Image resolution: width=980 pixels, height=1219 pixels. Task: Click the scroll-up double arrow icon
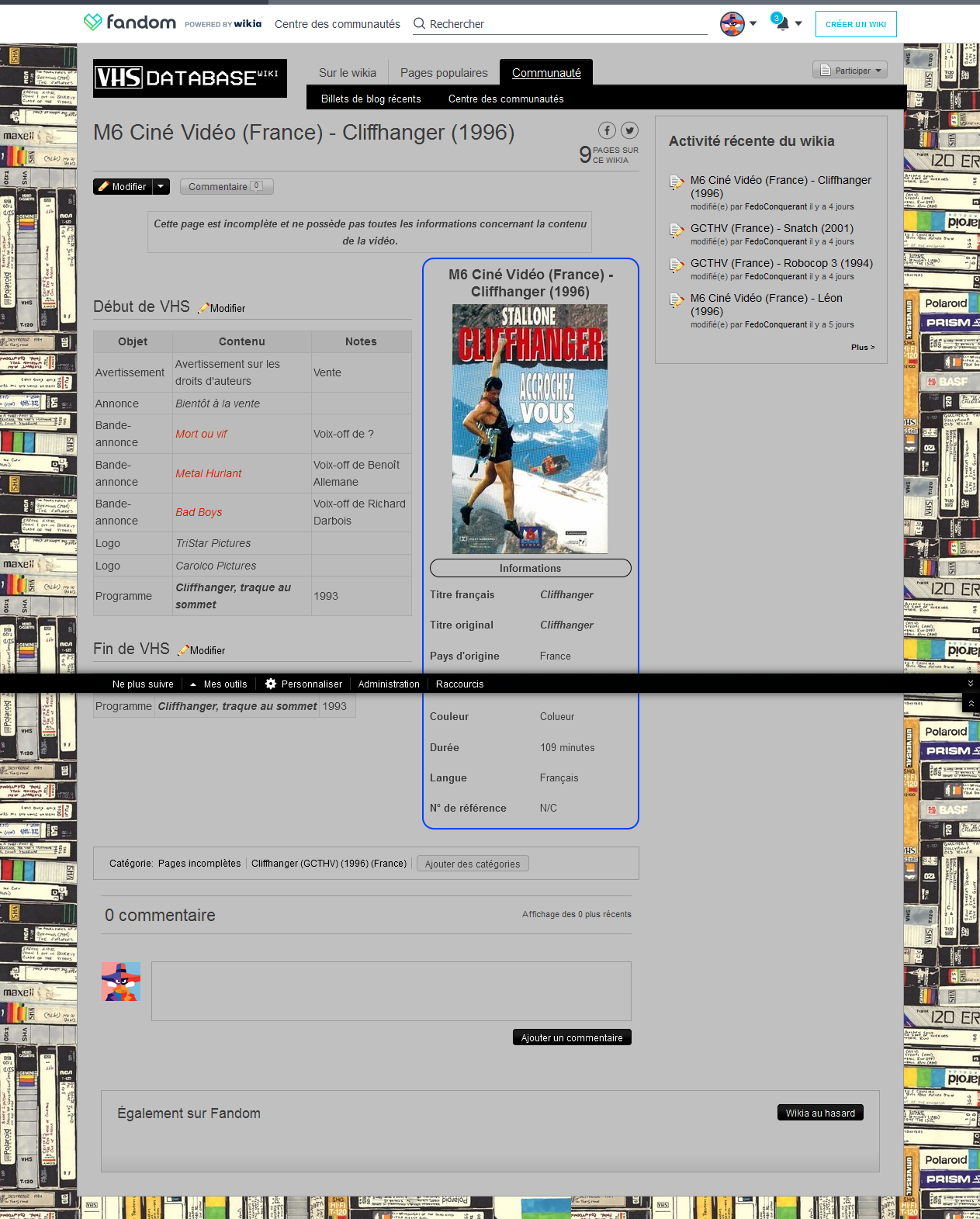971,703
